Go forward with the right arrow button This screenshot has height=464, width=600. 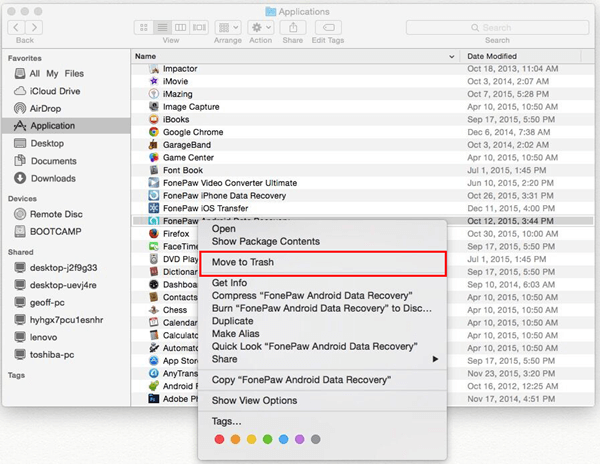click(34, 28)
